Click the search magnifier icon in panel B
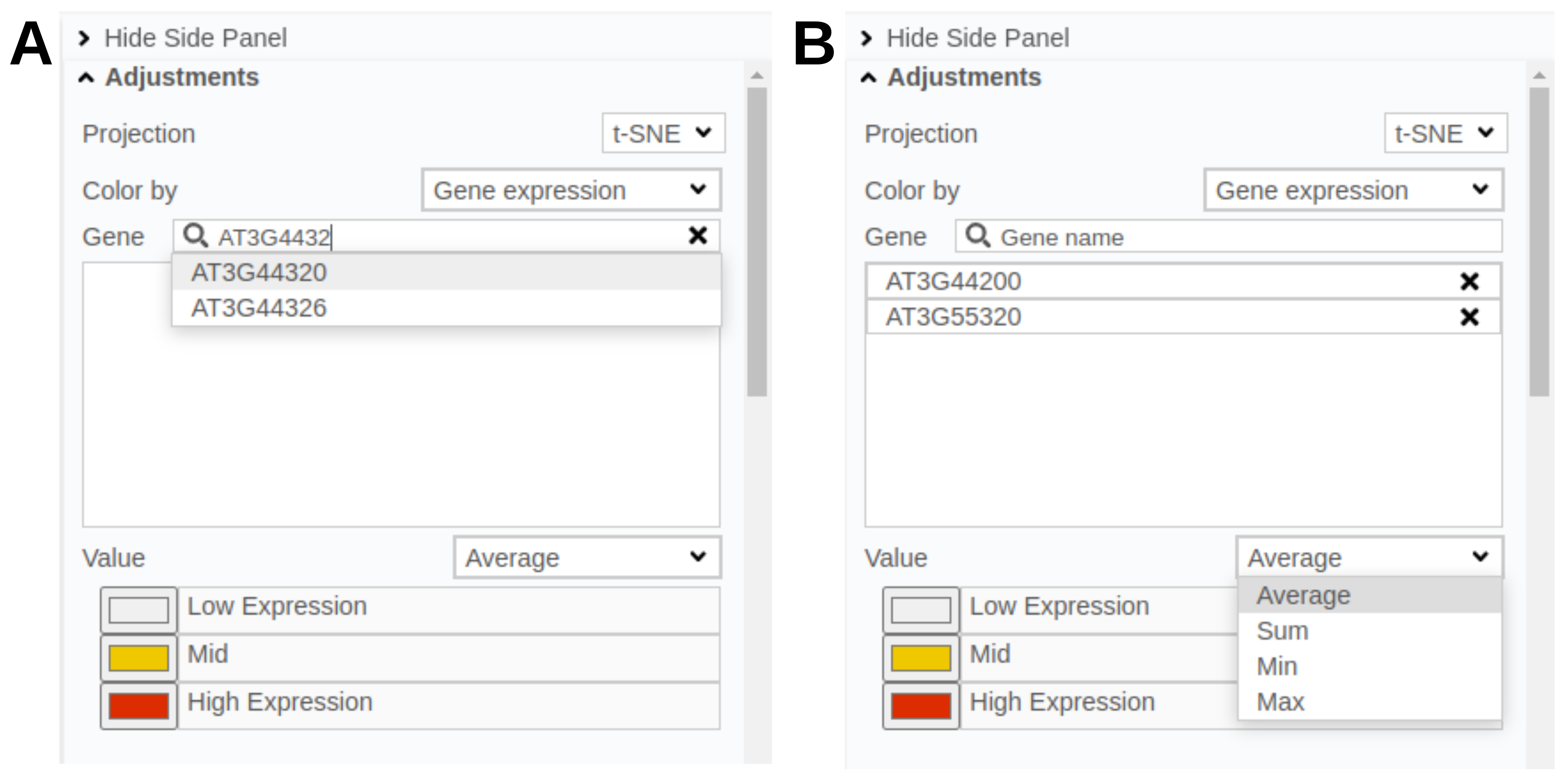The image size is (1568, 778). tap(978, 236)
